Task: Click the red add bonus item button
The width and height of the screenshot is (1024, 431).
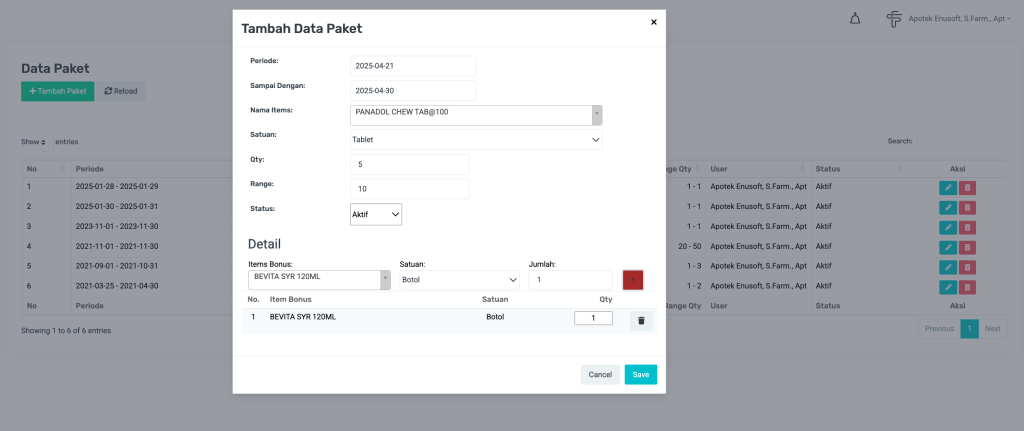Action: (x=633, y=280)
